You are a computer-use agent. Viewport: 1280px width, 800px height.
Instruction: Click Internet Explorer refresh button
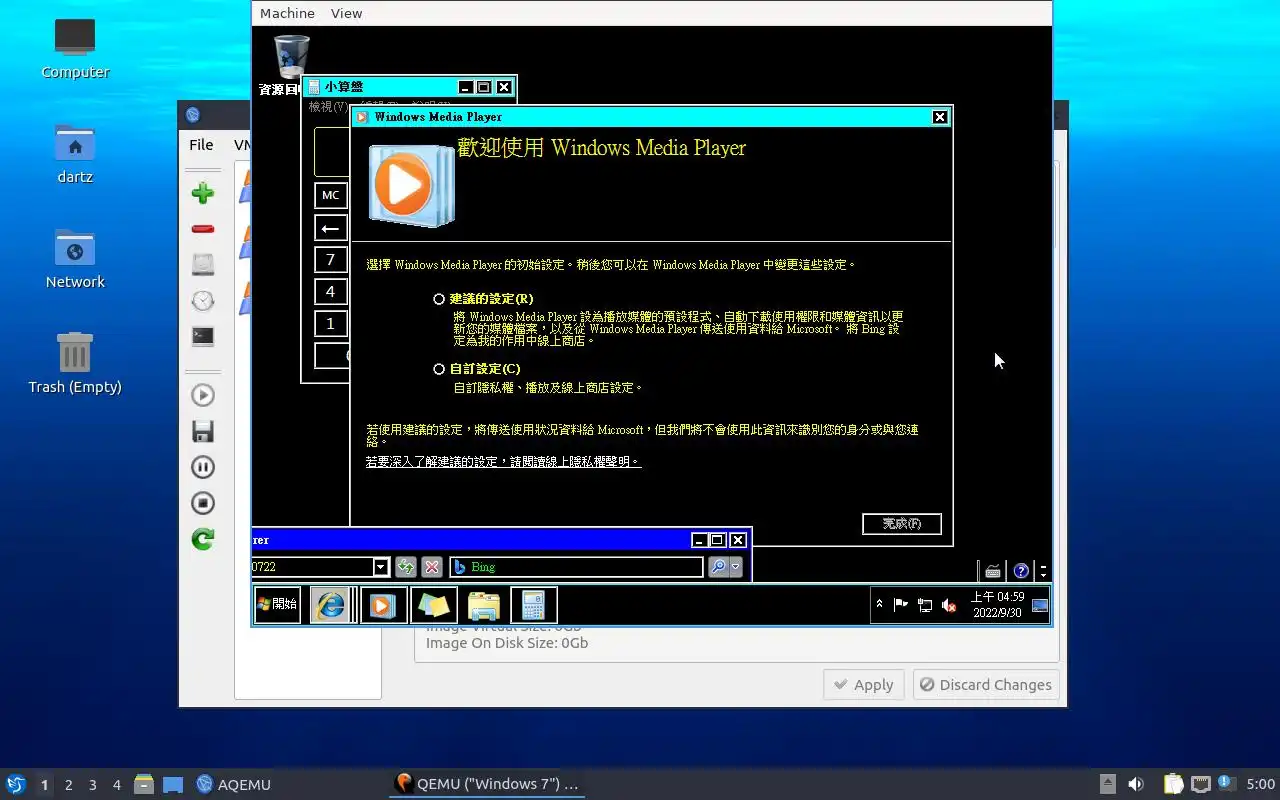pyautogui.click(x=405, y=567)
